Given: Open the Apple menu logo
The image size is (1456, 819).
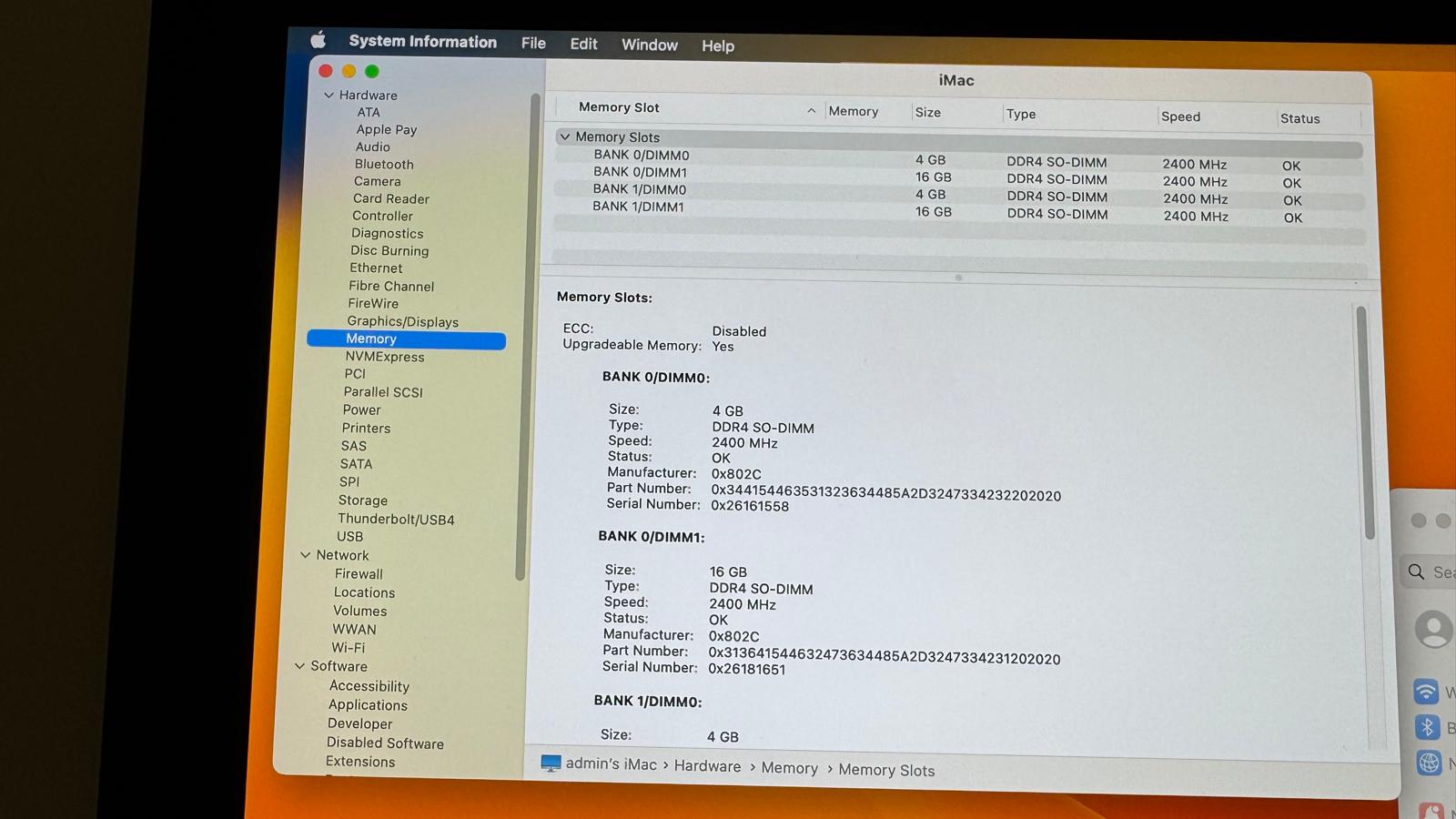Looking at the screenshot, I should coord(318,40).
